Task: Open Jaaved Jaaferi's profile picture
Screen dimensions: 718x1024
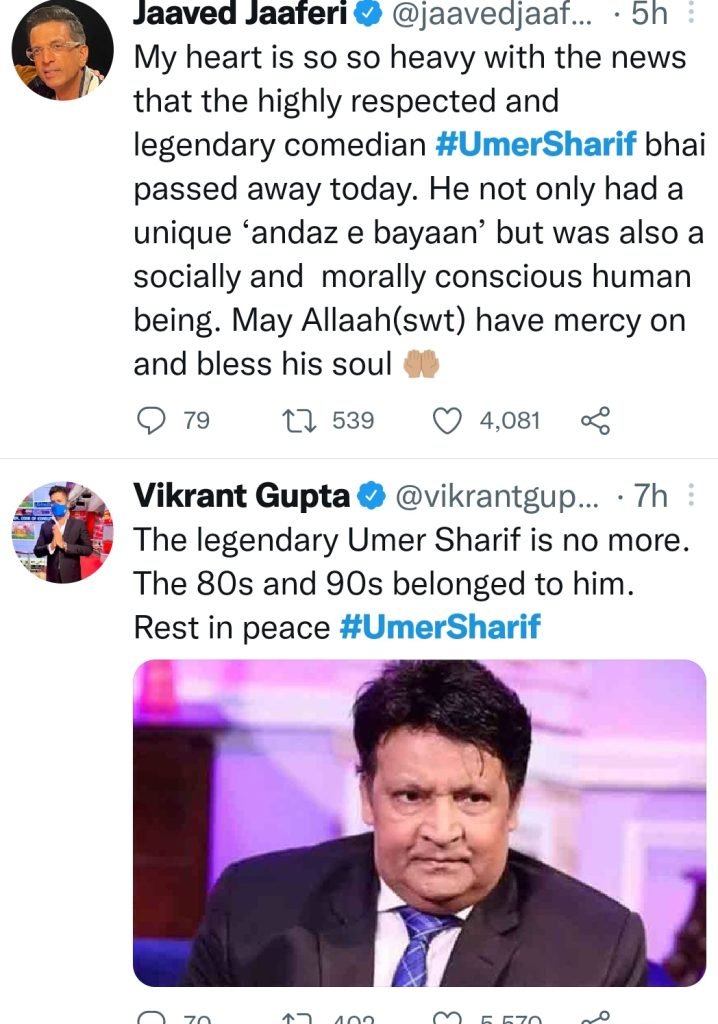Action: click(62, 50)
